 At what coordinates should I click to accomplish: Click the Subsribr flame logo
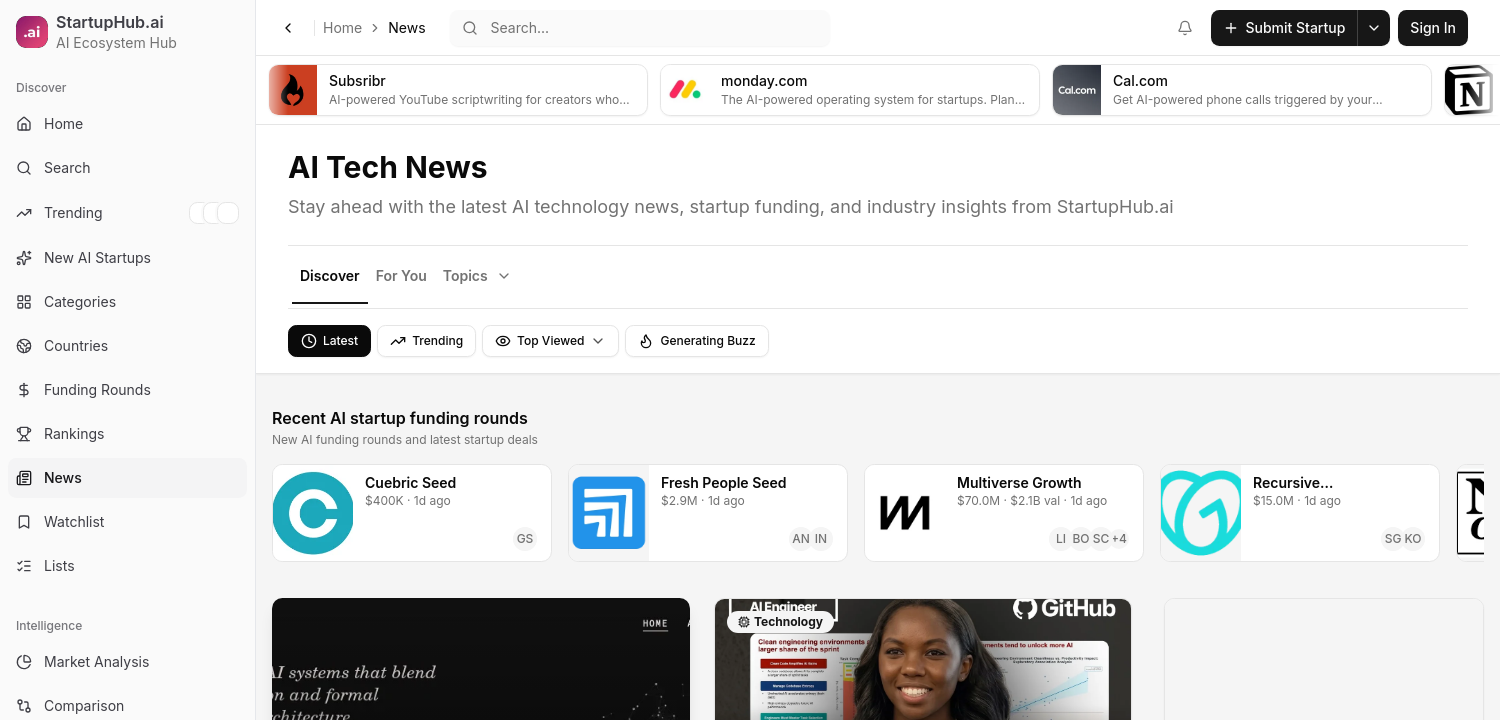293,90
